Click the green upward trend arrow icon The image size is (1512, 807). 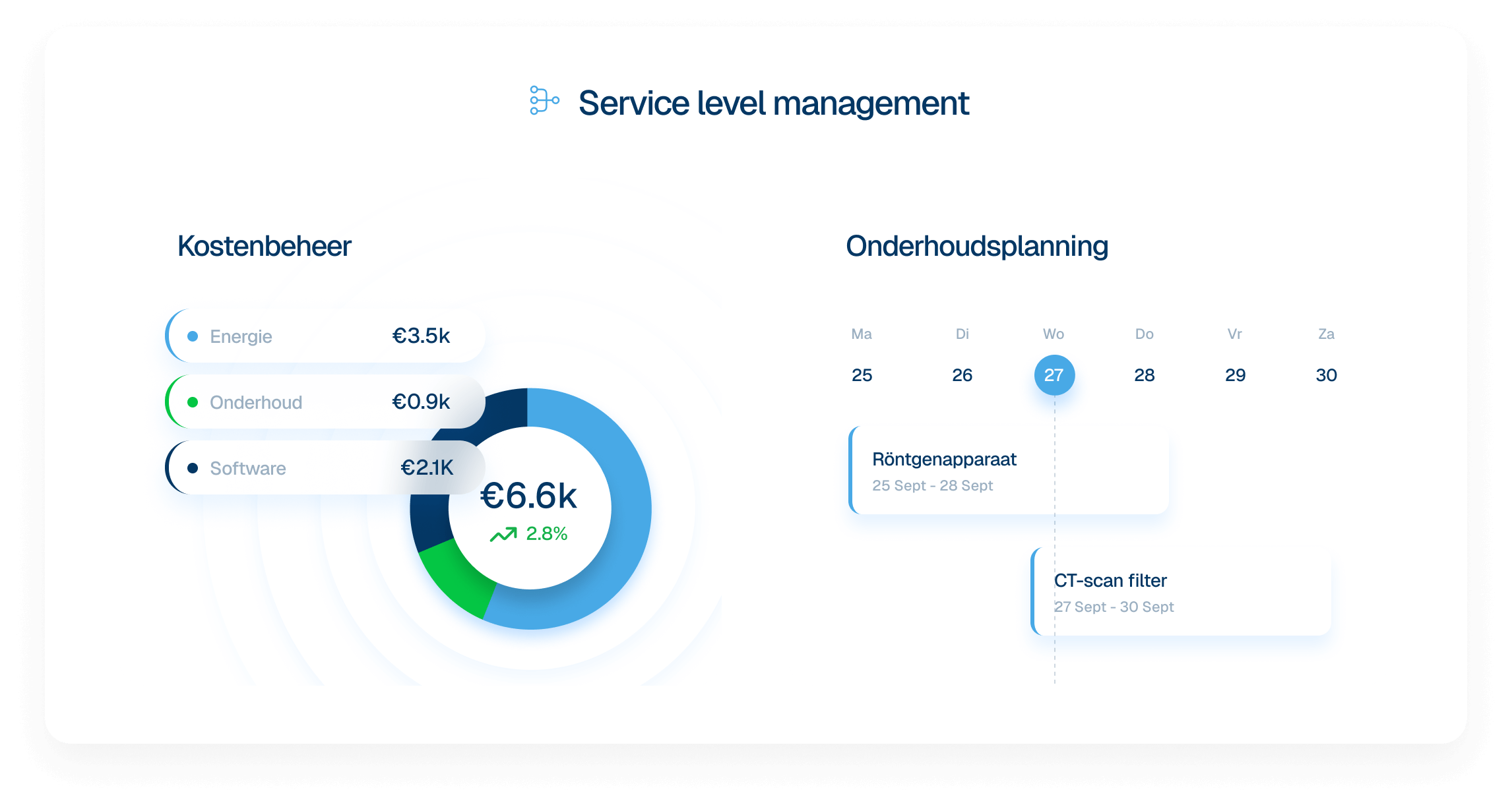(x=503, y=534)
